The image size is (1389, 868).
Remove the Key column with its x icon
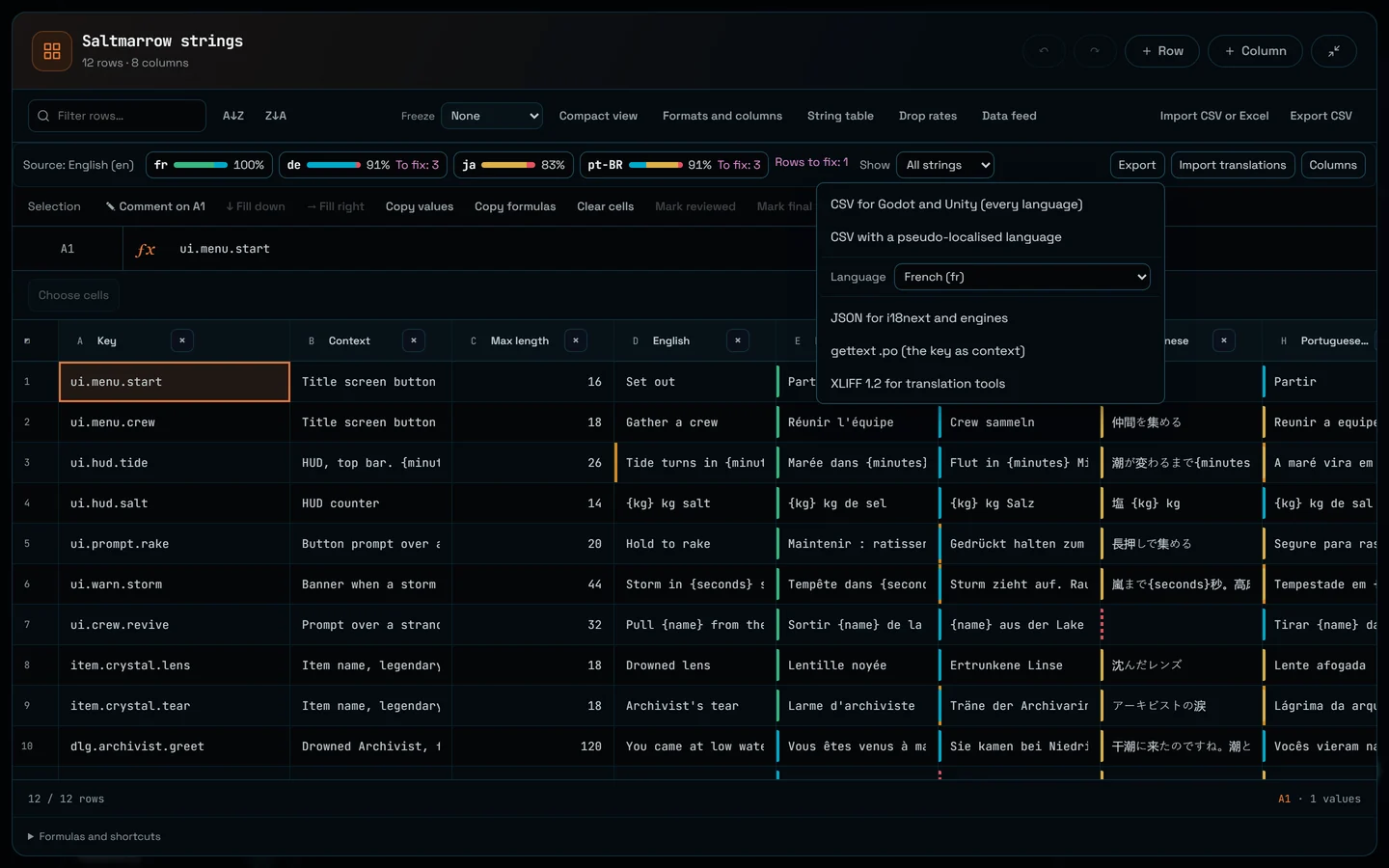point(182,340)
